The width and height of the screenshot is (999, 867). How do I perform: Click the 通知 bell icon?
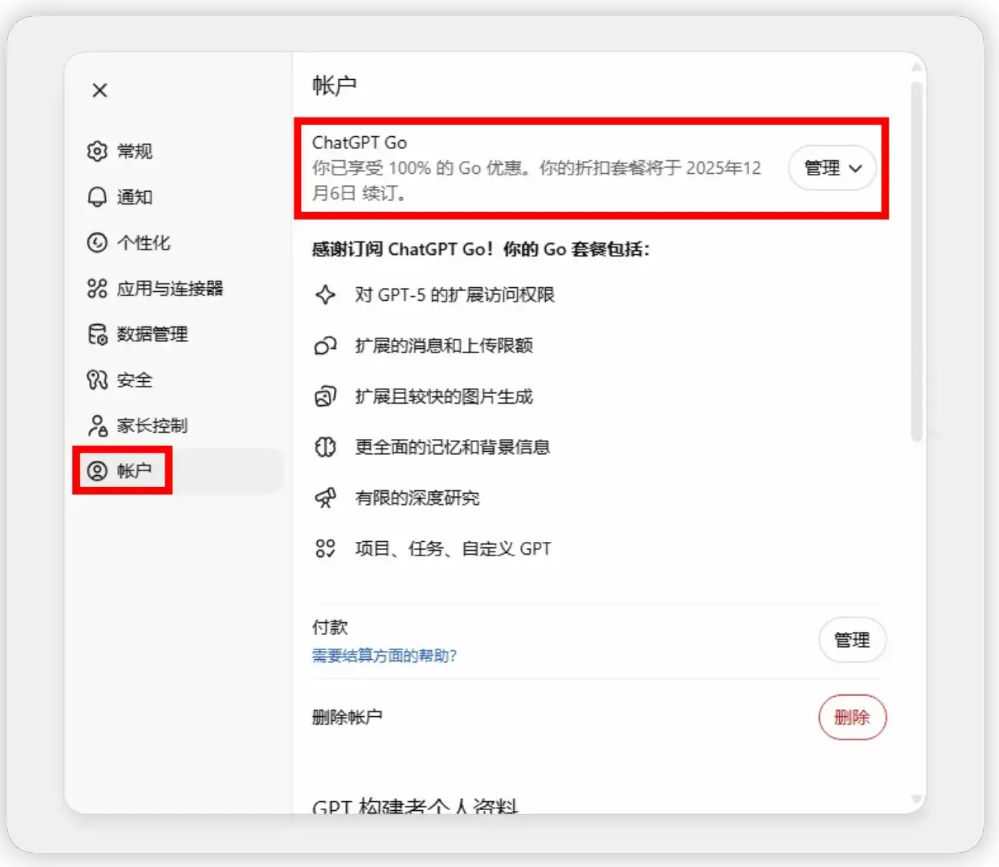[97, 197]
